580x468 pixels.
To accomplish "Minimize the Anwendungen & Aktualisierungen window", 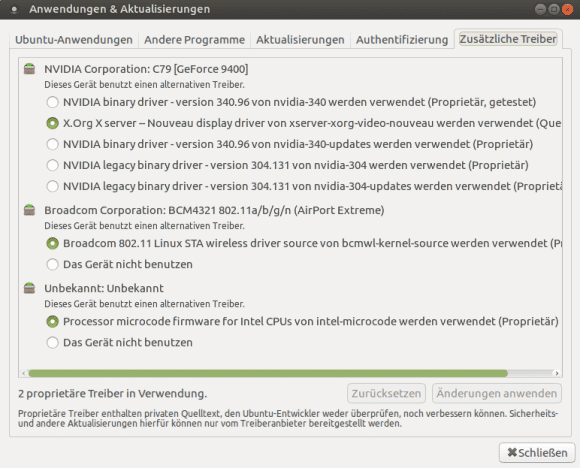I will (x=540, y=9).
